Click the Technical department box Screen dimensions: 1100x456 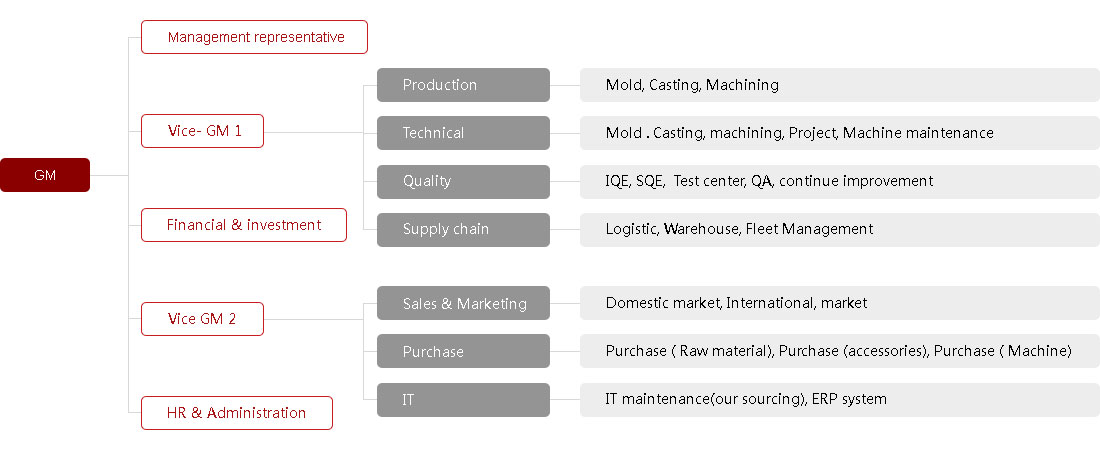point(463,133)
